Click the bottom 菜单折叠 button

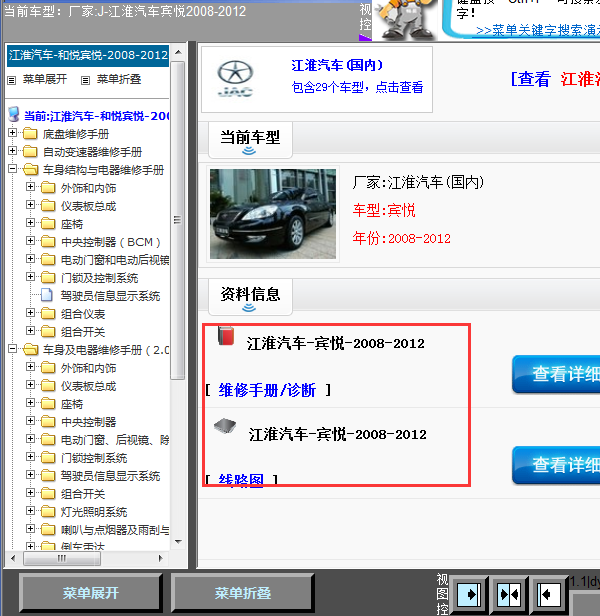coord(242,593)
